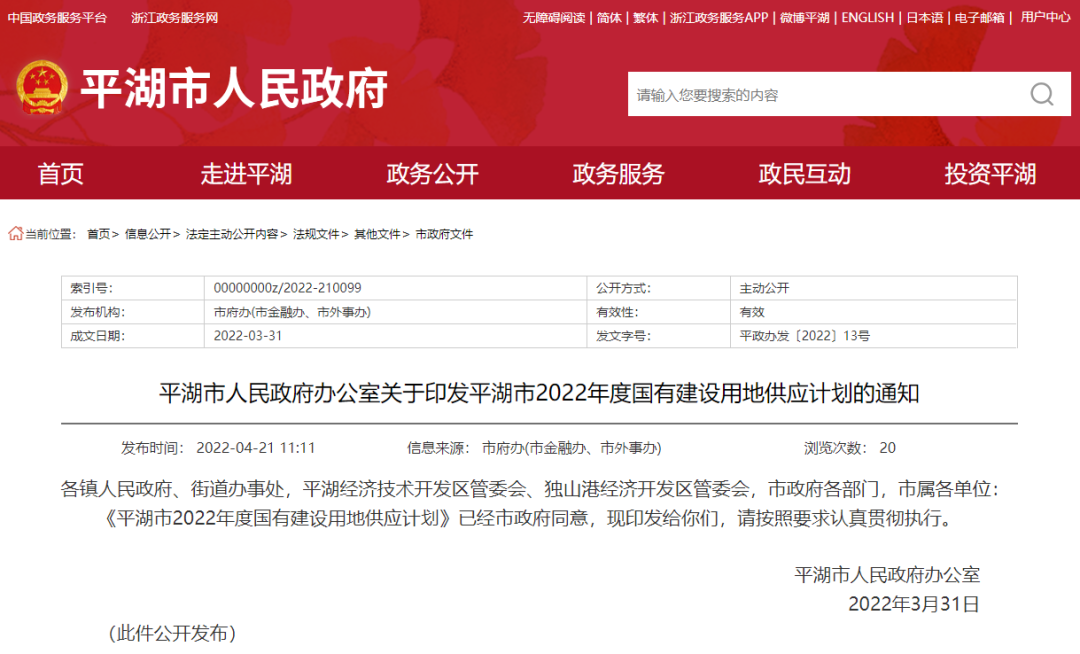Viewport: 1080px width, 654px height.
Task: Click 信息来源 source text below the headline
Action: 534,448
